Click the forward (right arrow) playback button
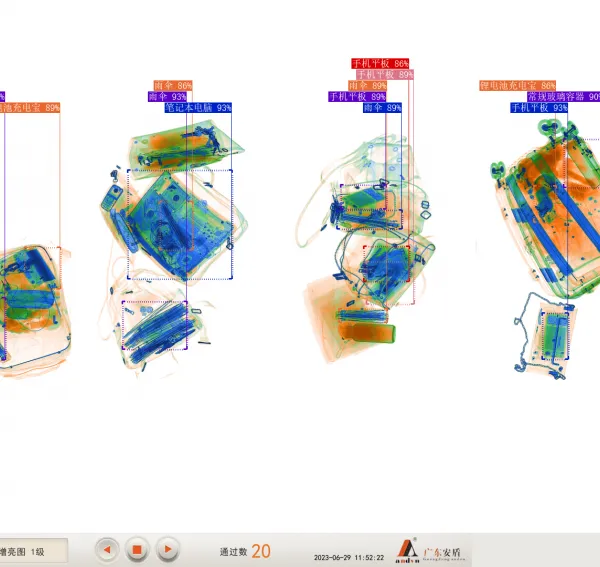This screenshot has height=567, width=600. pos(168,550)
